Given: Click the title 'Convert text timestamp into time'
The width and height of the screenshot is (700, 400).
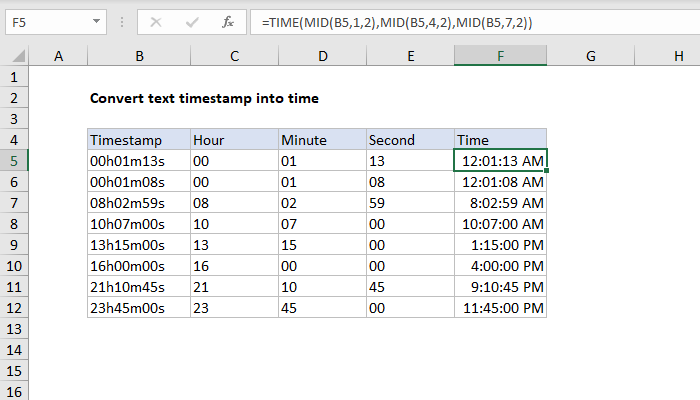Looking at the screenshot, I should pyautogui.click(x=204, y=98).
